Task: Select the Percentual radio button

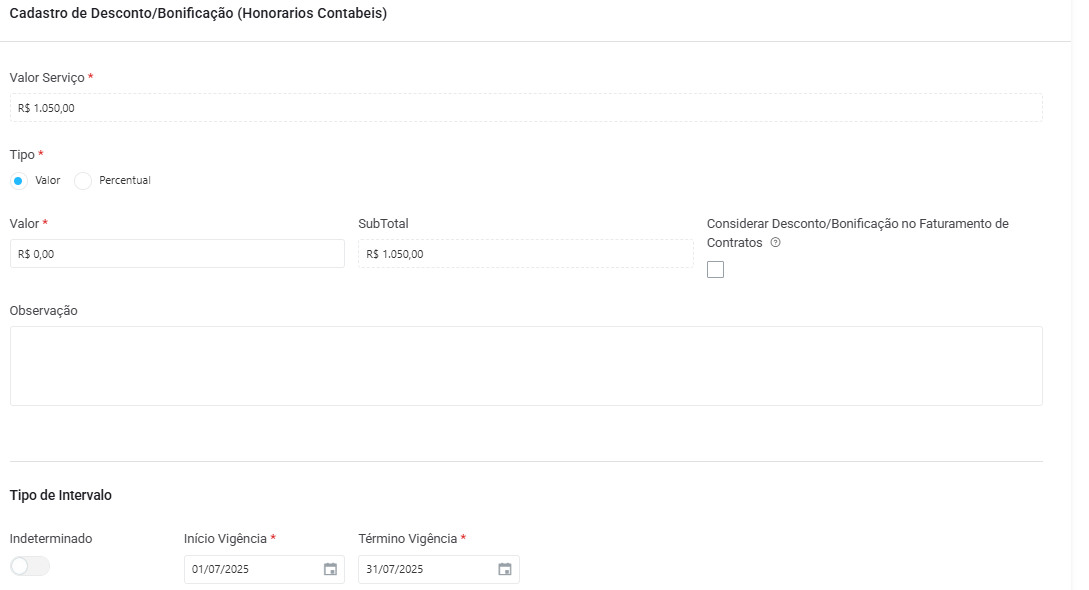Action: (83, 181)
